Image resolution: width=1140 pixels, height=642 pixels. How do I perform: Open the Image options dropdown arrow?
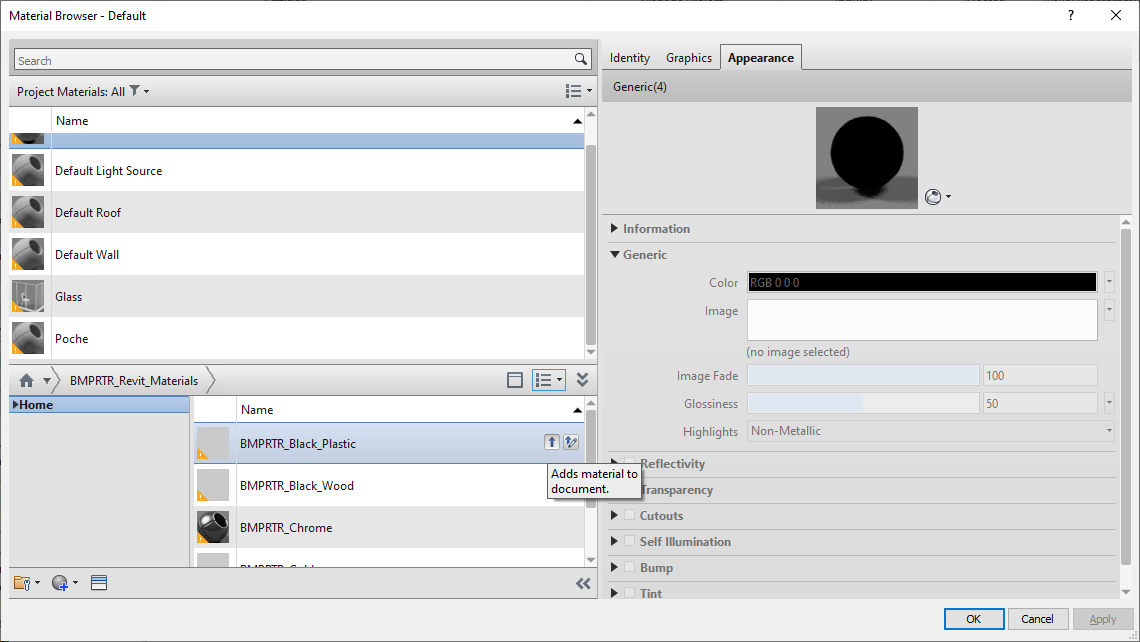(x=1109, y=310)
